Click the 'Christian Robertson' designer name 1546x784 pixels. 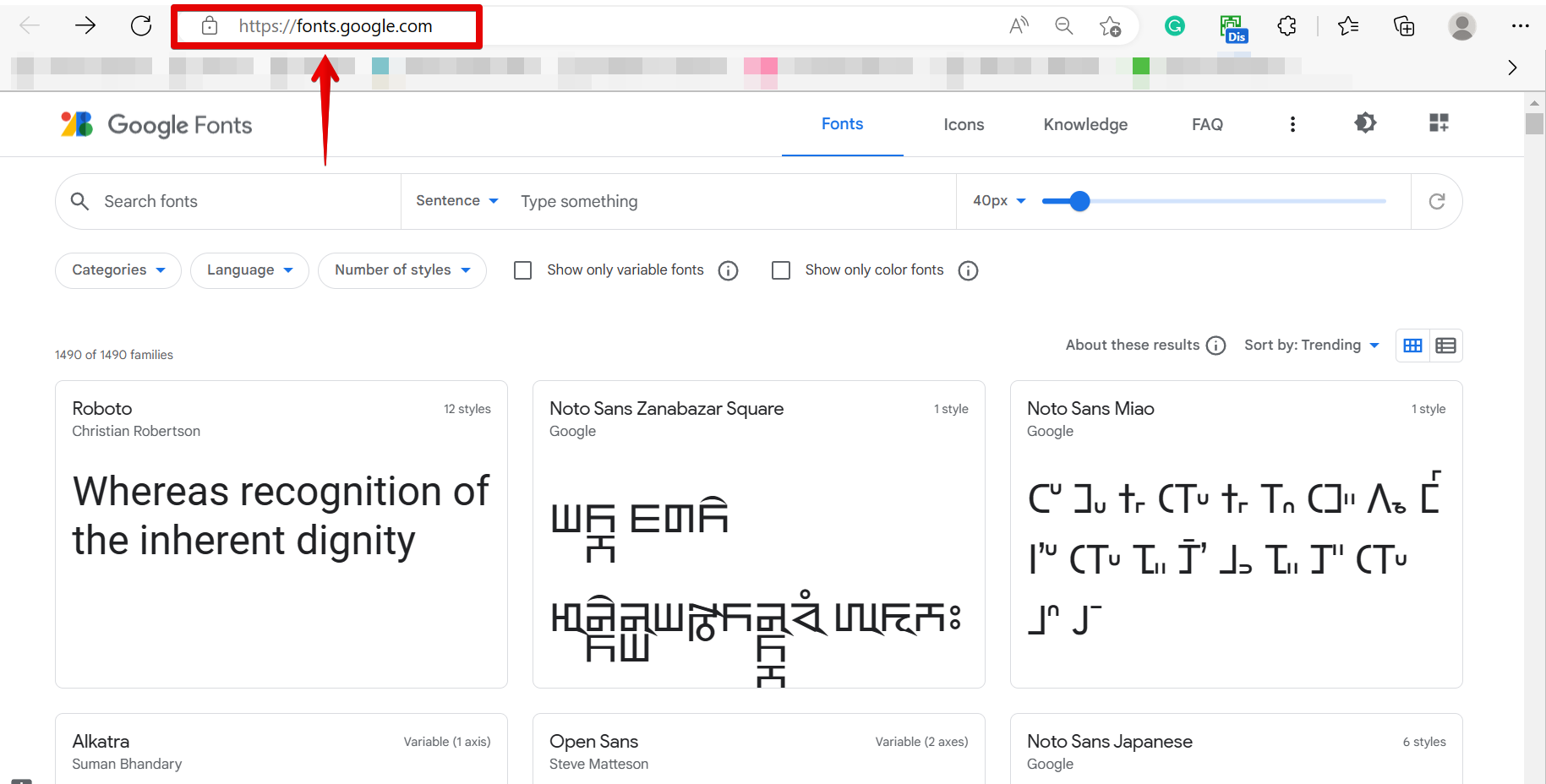coord(136,431)
